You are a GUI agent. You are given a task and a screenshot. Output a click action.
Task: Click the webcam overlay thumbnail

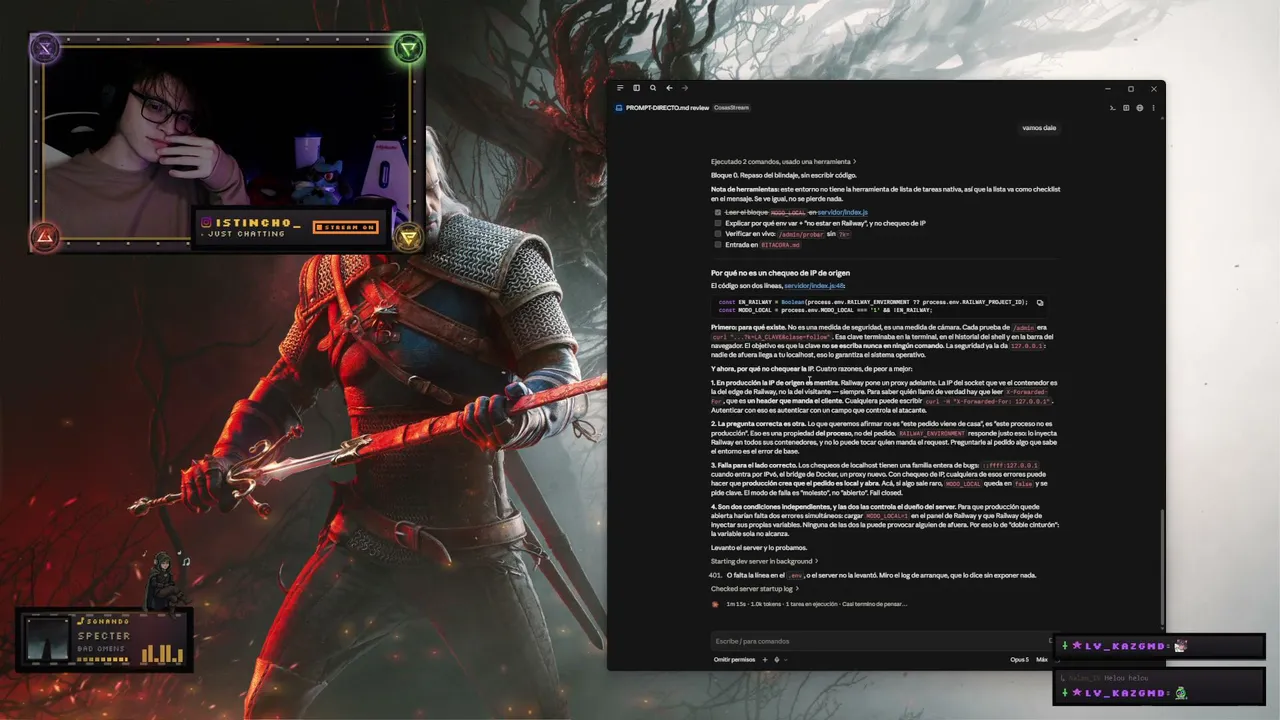228,142
